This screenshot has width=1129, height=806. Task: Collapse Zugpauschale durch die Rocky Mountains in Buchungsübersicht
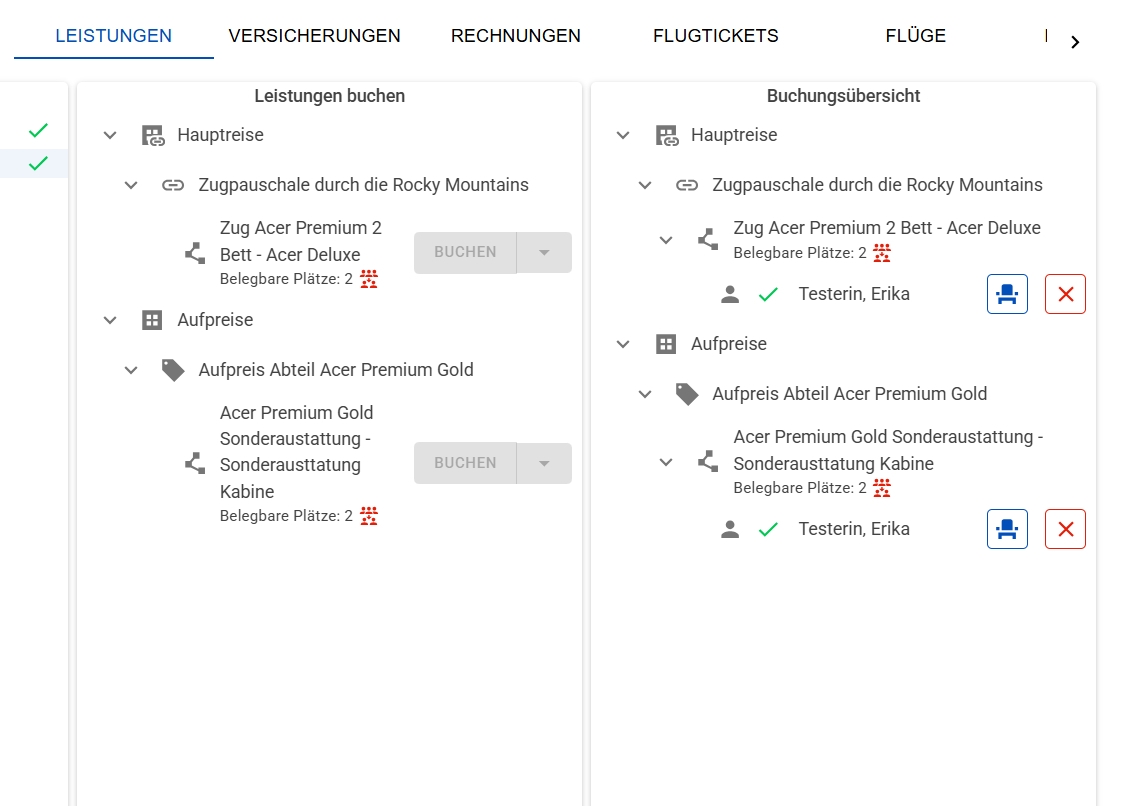coord(645,185)
